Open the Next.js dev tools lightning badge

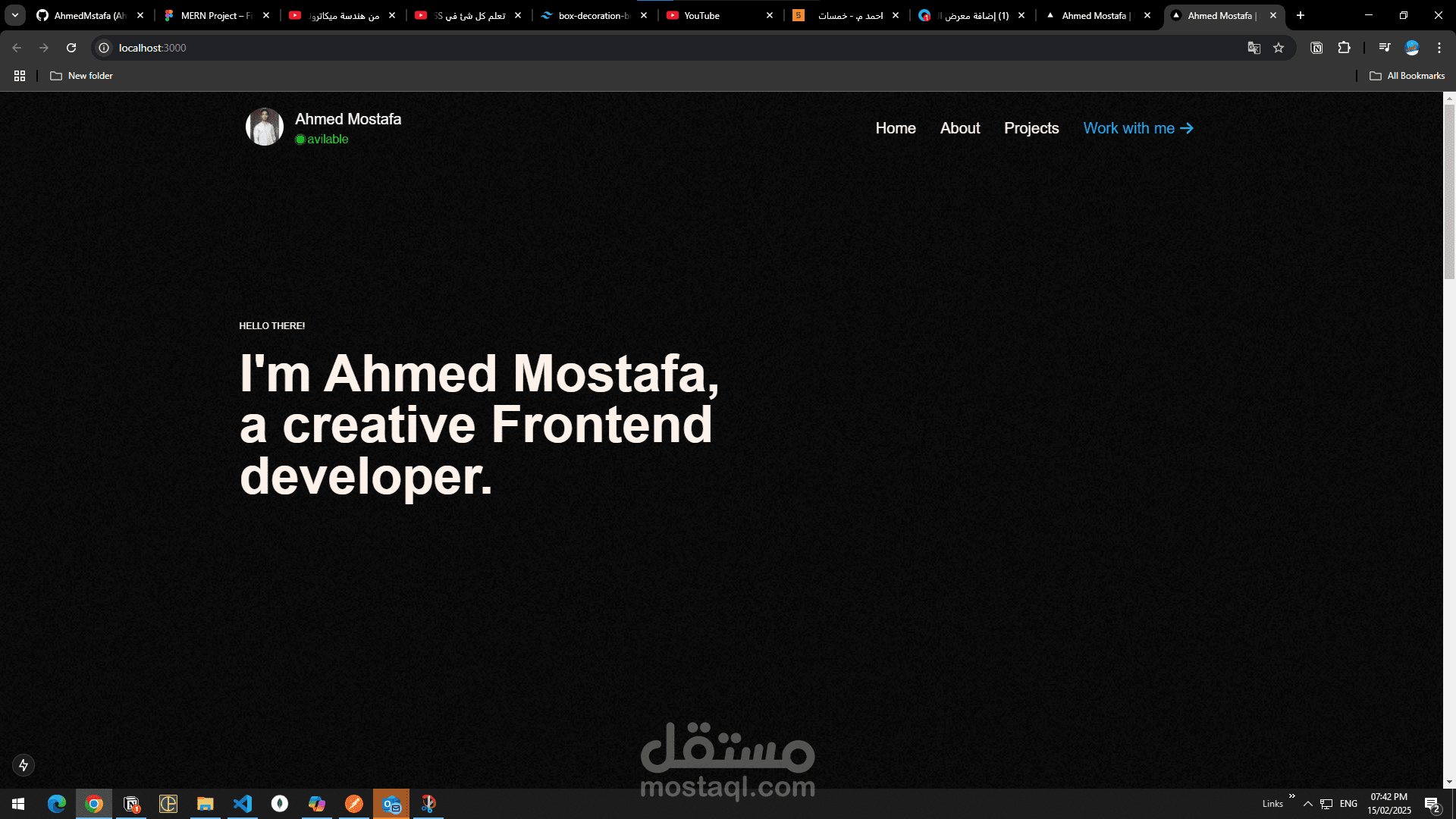pos(24,764)
